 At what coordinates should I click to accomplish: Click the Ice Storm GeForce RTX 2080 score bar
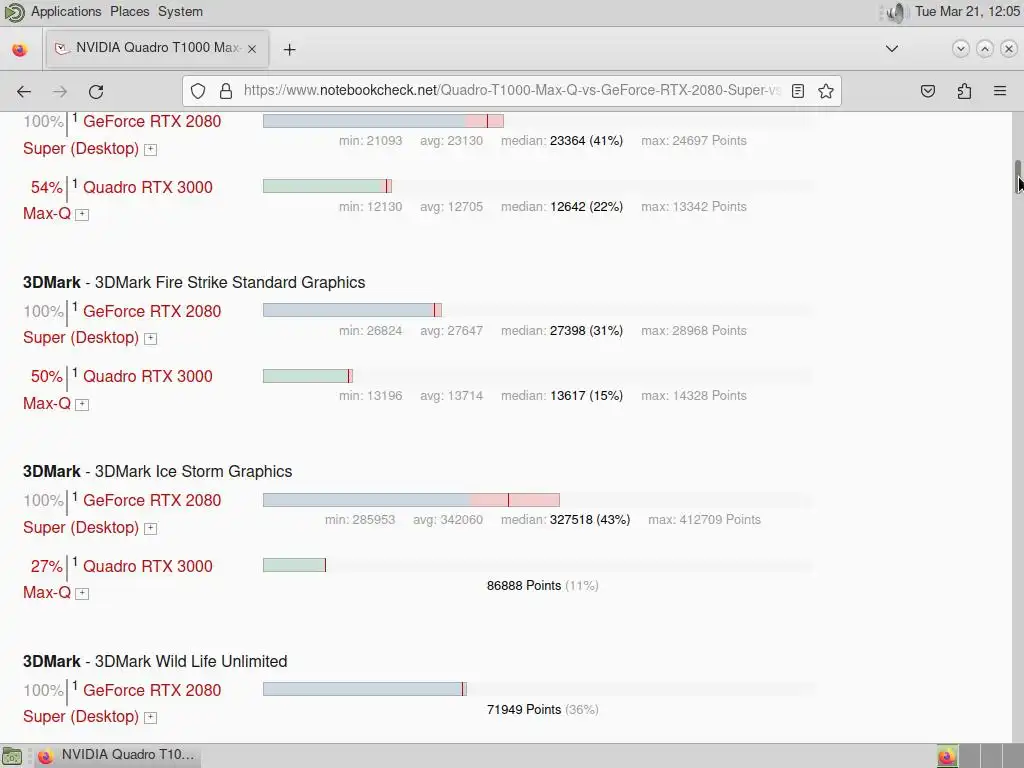pos(411,500)
